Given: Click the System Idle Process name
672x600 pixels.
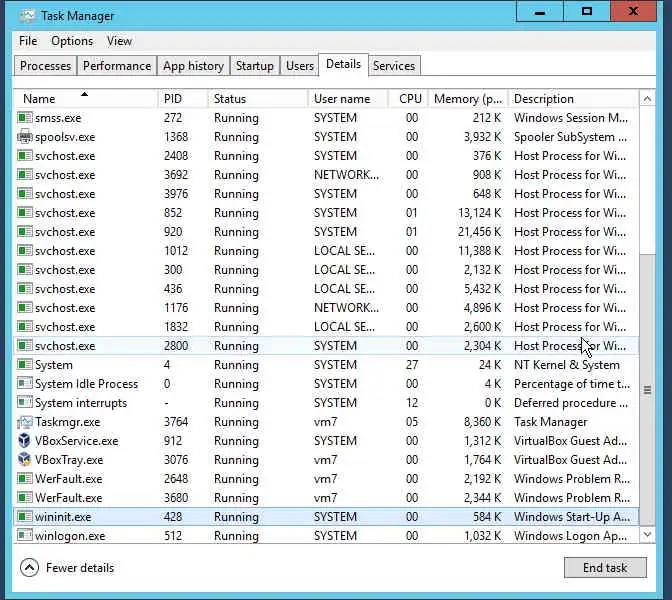Looking at the screenshot, I should pyautogui.click(x=86, y=384).
